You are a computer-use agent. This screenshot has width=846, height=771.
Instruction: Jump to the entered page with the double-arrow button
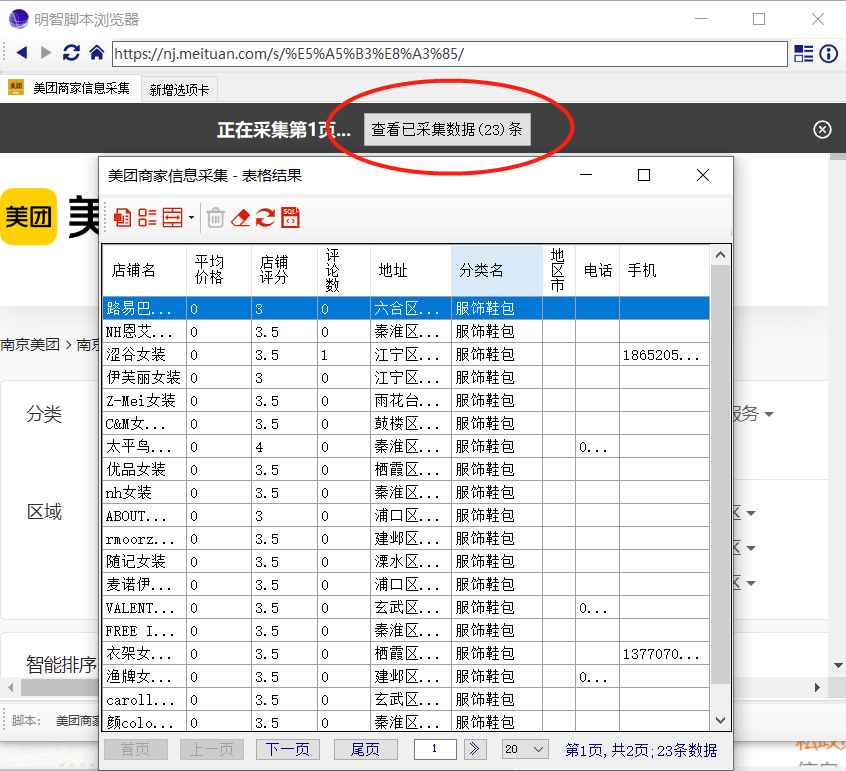pyautogui.click(x=474, y=749)
